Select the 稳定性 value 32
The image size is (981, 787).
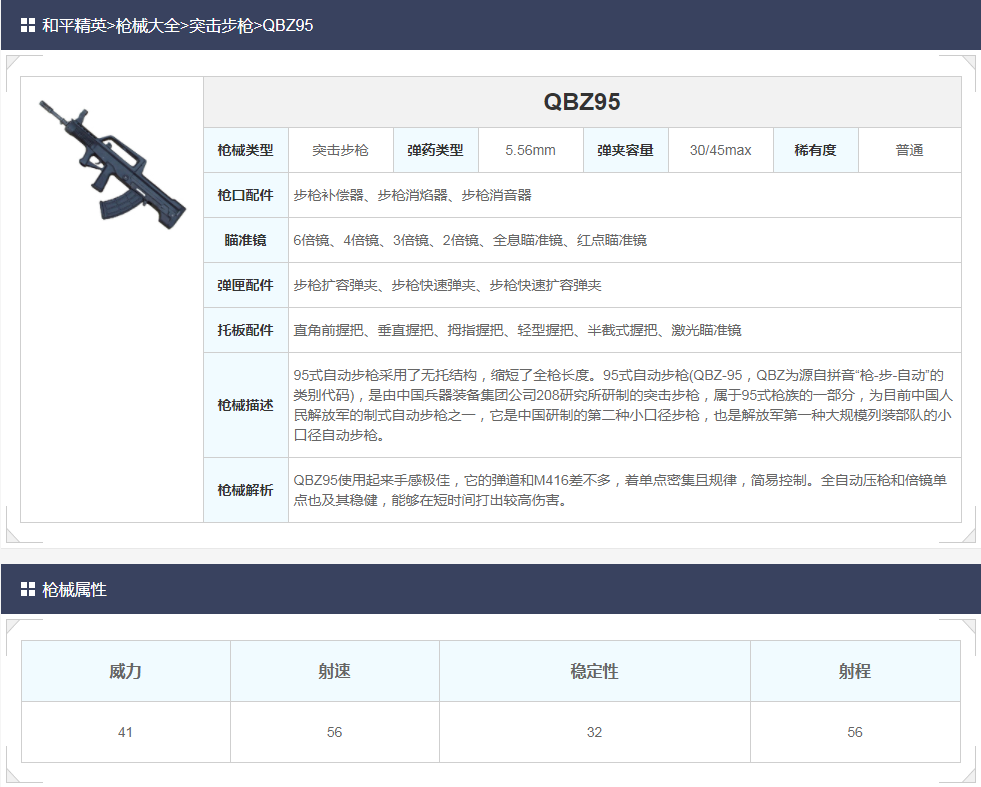pyautogui.click(x=595, y=732)
